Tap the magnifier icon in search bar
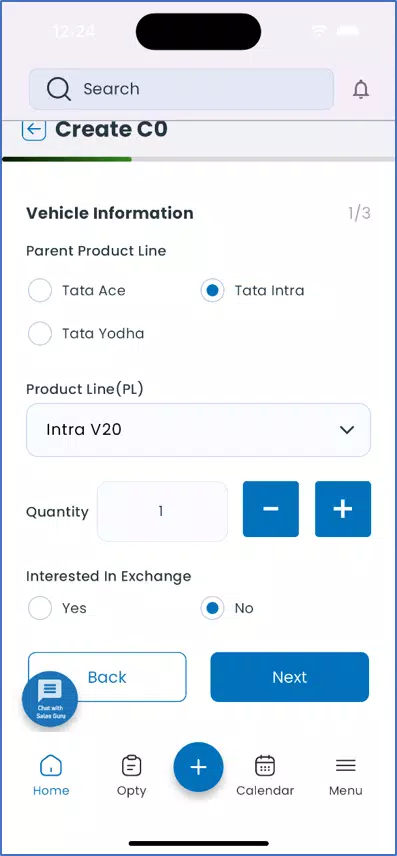Screen dimensions: 397x856 point(58,89)
